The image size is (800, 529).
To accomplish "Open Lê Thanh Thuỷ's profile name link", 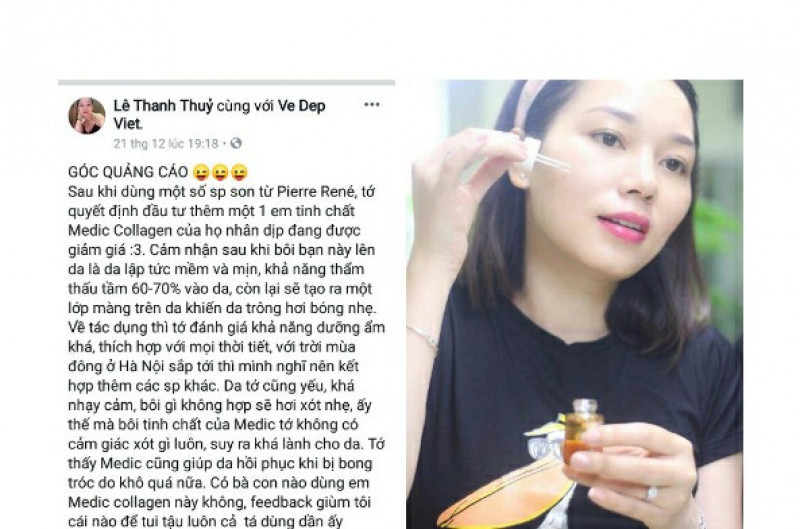I will (x=163, y=106).
